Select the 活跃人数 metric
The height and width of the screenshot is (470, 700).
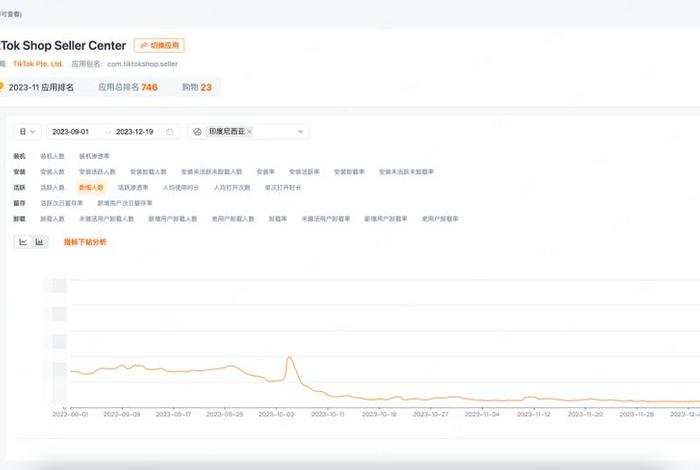pyautogui.click(x=52, y=187)
